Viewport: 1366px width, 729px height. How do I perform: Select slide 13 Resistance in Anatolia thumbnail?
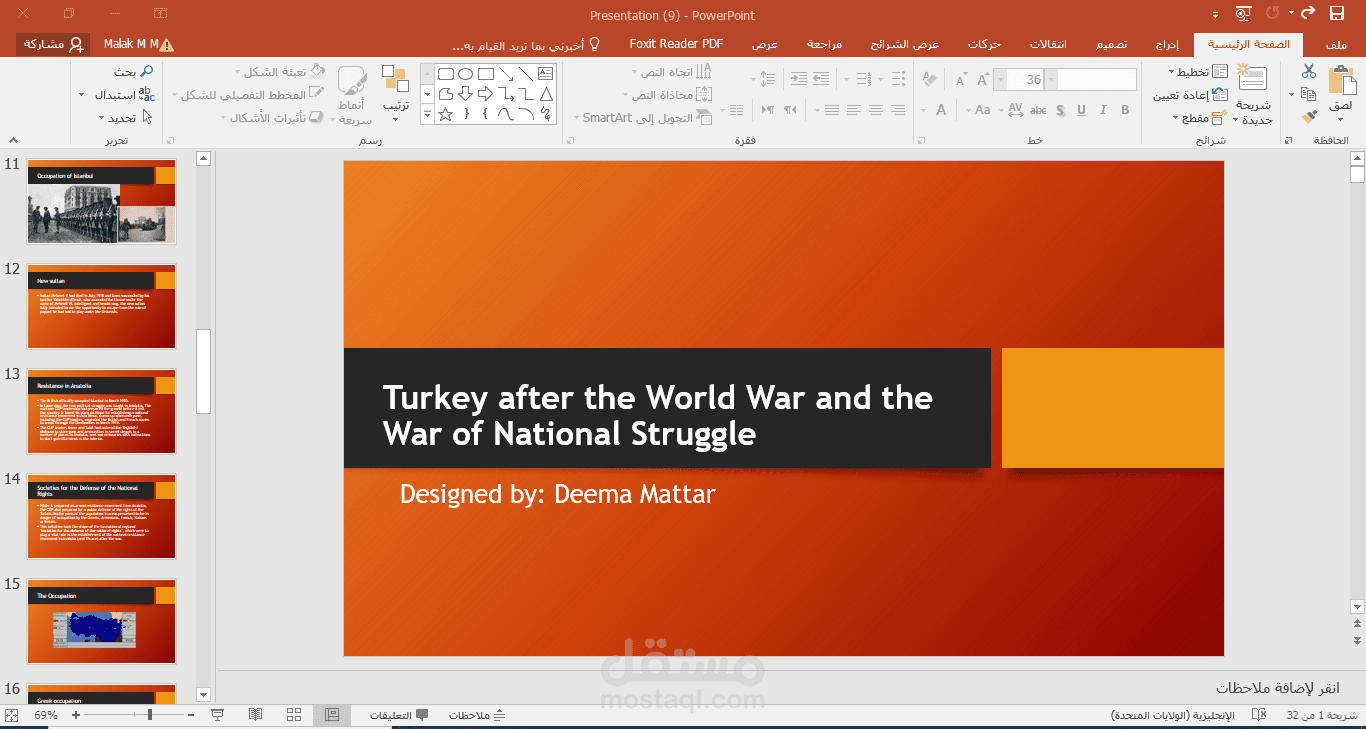tap(102, 411)
